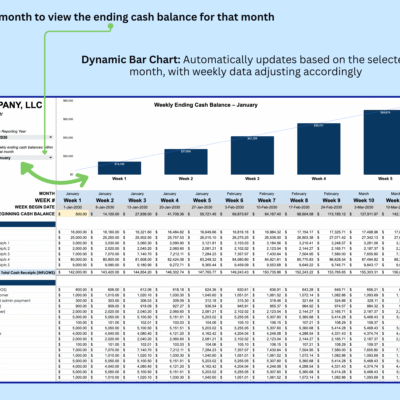Click the MONTH row label
This screenshot has height=400, width=400.
47,193
